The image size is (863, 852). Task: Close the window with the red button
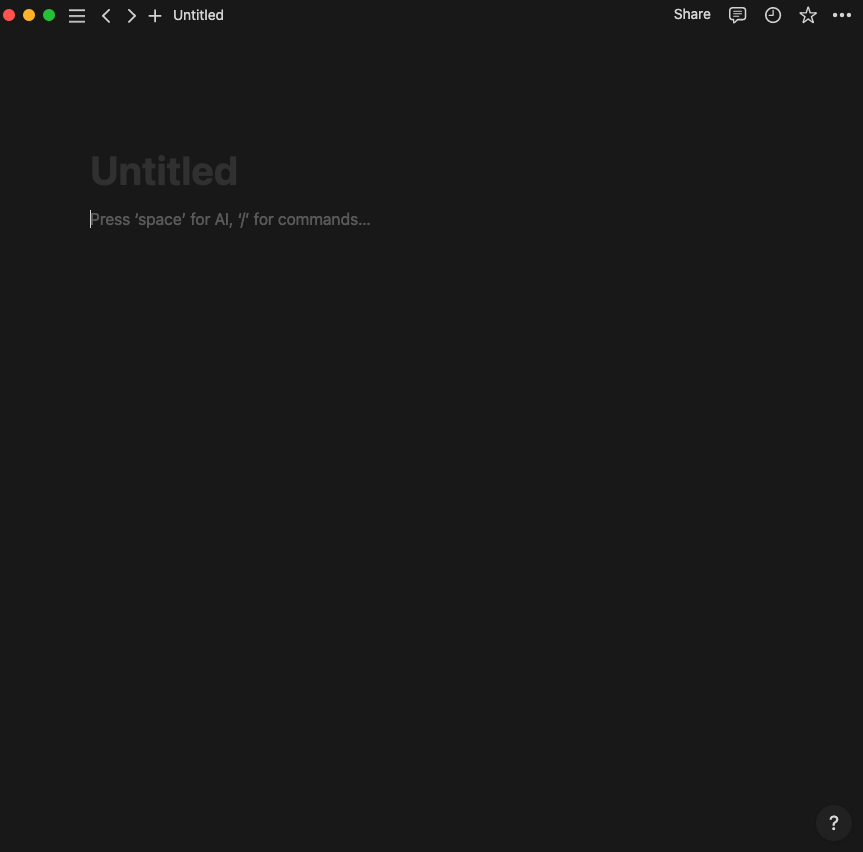coord(9,15)
